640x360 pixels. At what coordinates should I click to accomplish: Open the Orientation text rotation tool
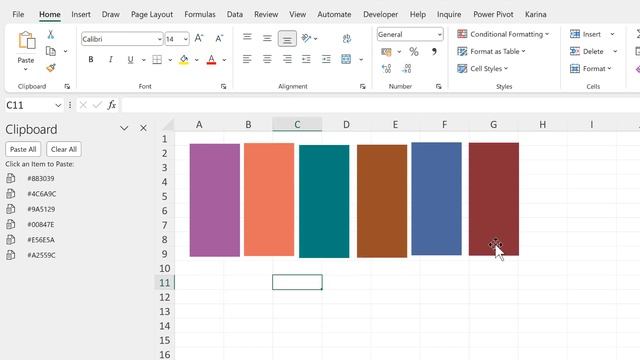(306, 38)
